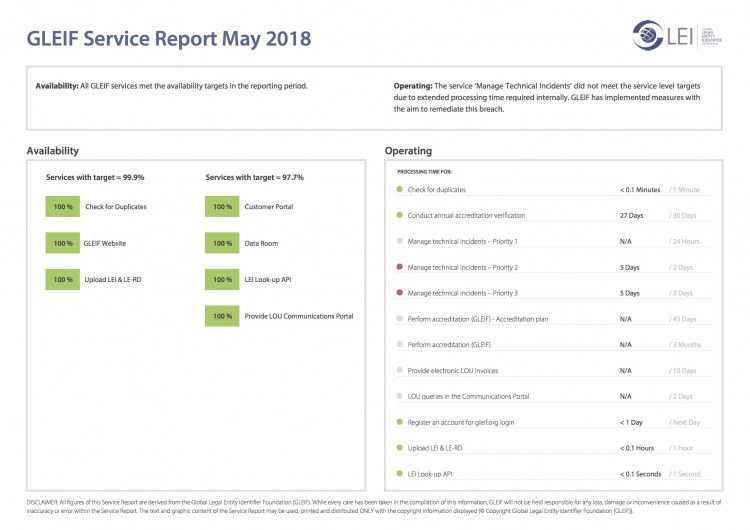
Task: Select red dot beside incidents Priority 3
Action: tap(400, 293)
